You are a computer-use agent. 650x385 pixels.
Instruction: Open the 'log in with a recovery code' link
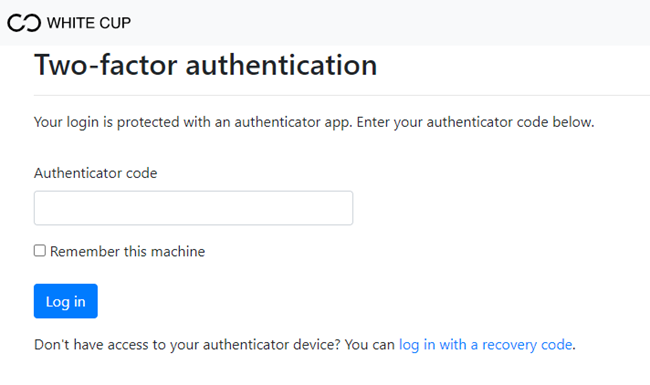(x=485, y=345)
